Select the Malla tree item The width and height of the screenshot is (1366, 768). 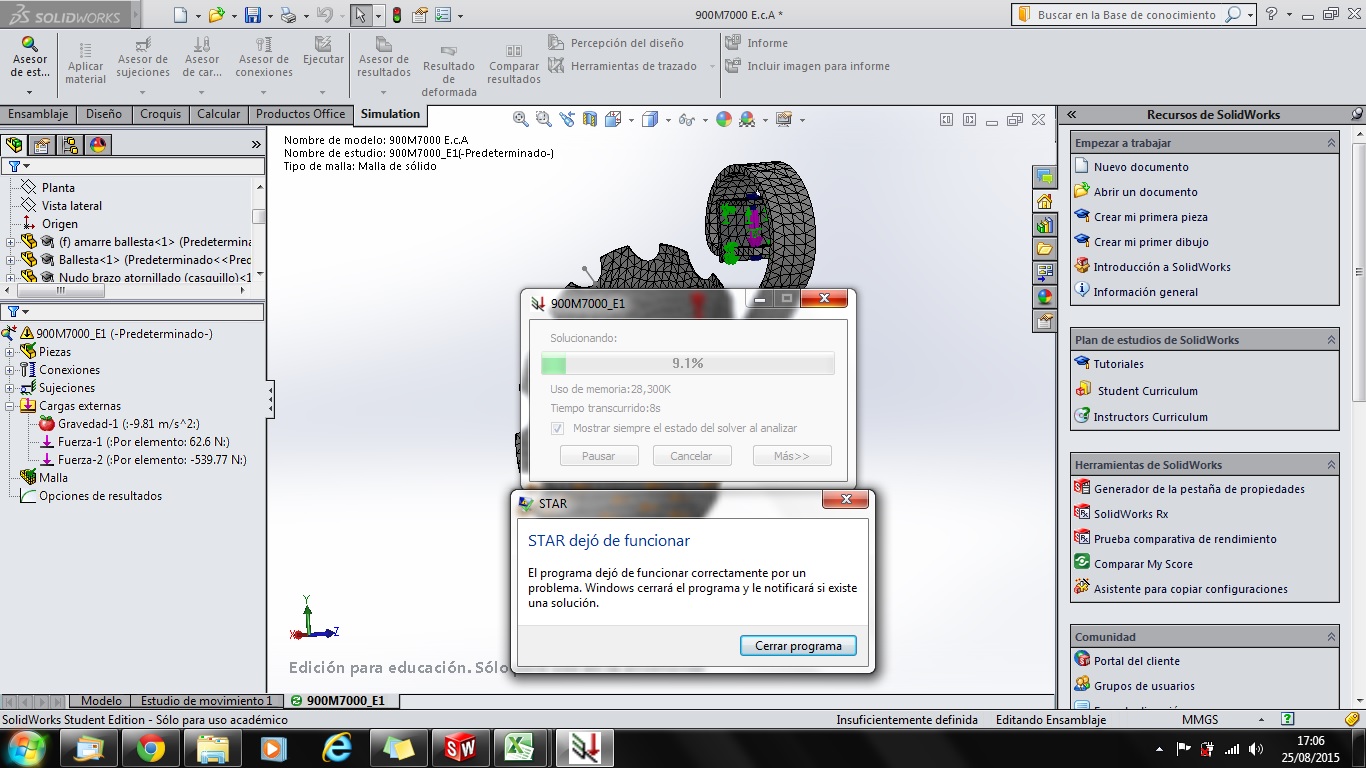click(45, 478)
